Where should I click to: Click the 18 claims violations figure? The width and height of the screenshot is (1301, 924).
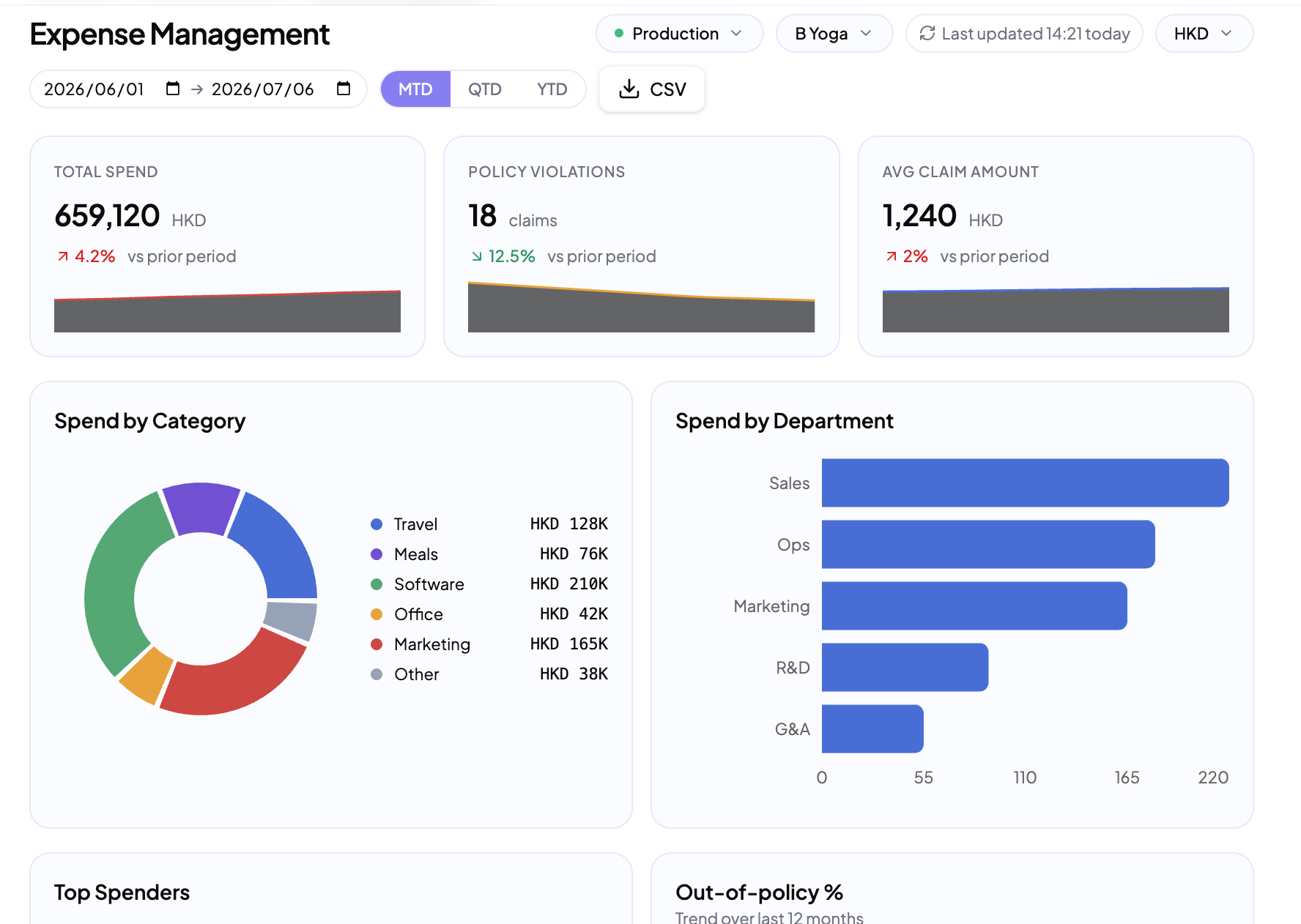click(x=483, y=216)
